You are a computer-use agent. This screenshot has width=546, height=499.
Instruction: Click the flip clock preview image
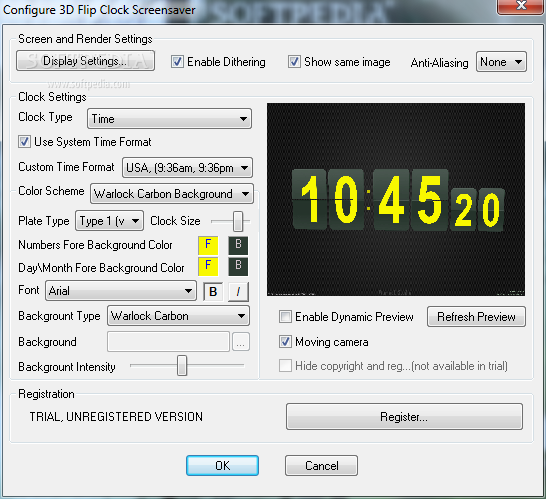pos(396,200)
